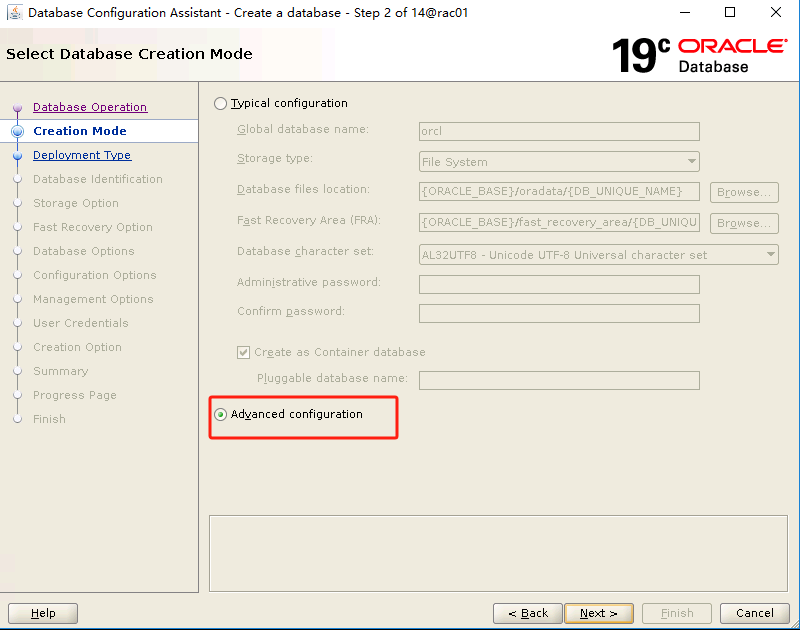Open the Deployment Type step link
The width and height of the screenshot is (800, 630).
pyautogui.click(x=82, y=155)
